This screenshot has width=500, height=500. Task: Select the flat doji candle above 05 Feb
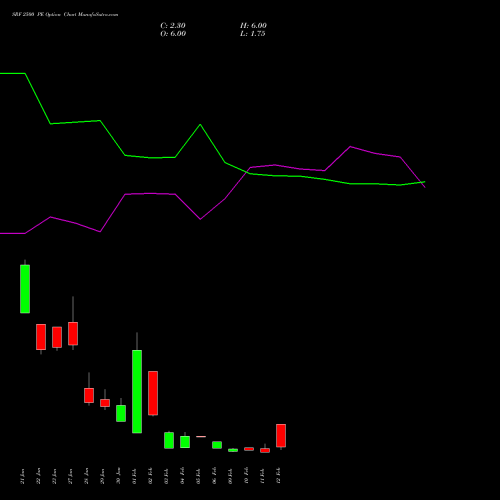pyautogui.click(x=201, y=436)
